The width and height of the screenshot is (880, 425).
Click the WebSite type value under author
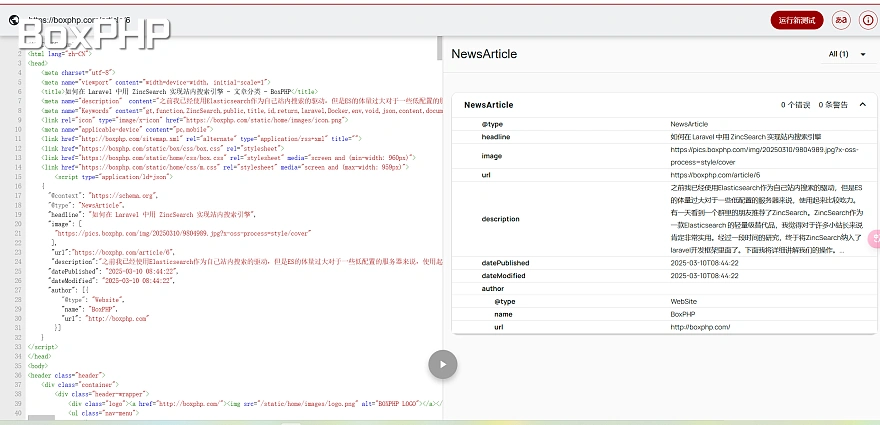(684, 301)
